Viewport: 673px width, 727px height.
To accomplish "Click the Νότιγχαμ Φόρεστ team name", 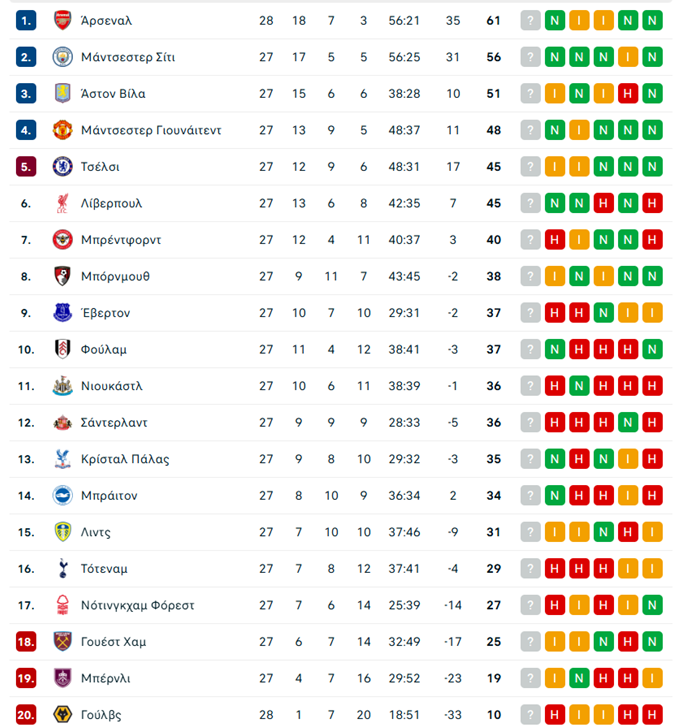I will (x=138, y=605).
